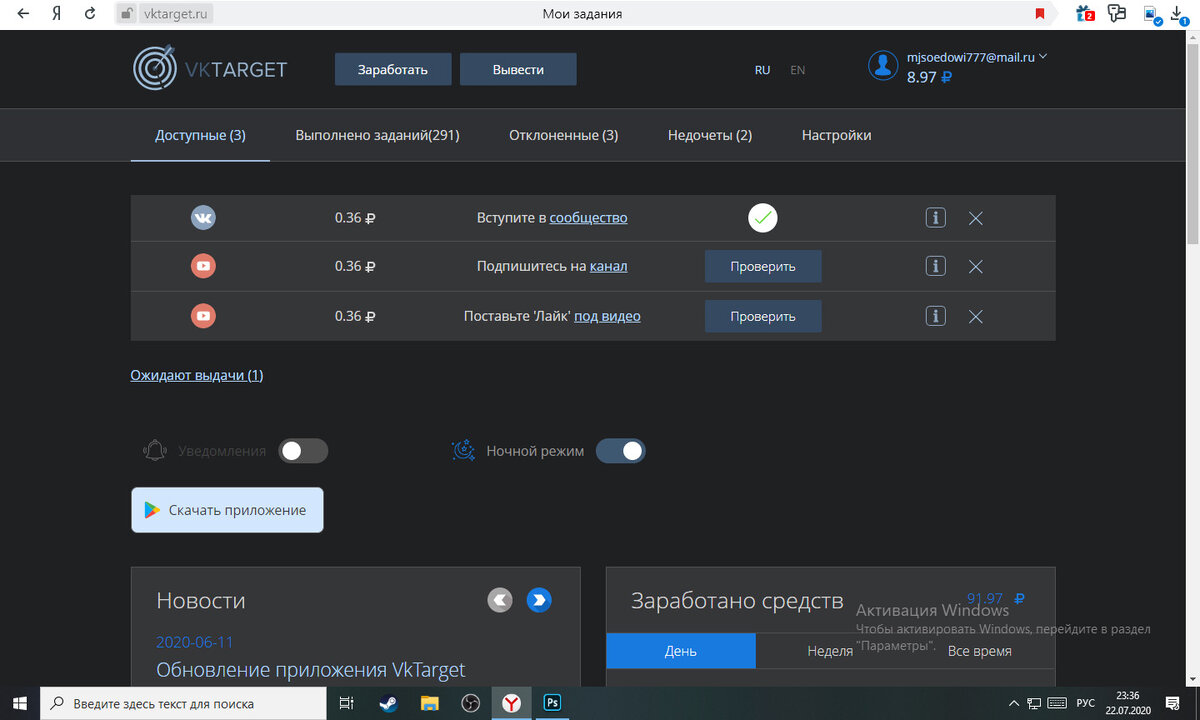Select День earnings tab
1200x720 pixels.
[x=681, y=651]
